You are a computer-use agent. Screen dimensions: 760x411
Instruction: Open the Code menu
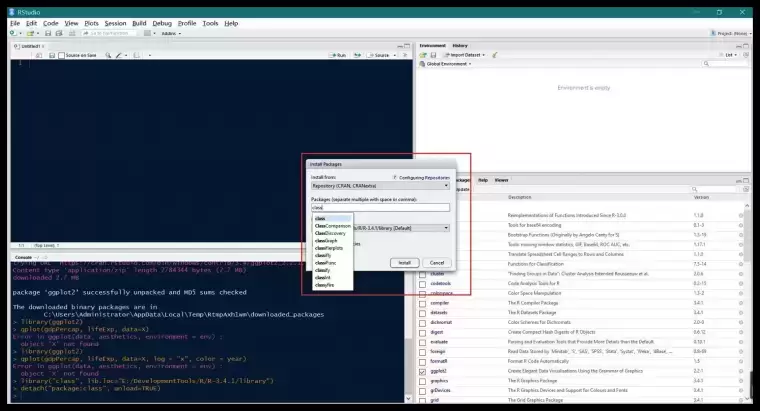[x=50, y=23]
